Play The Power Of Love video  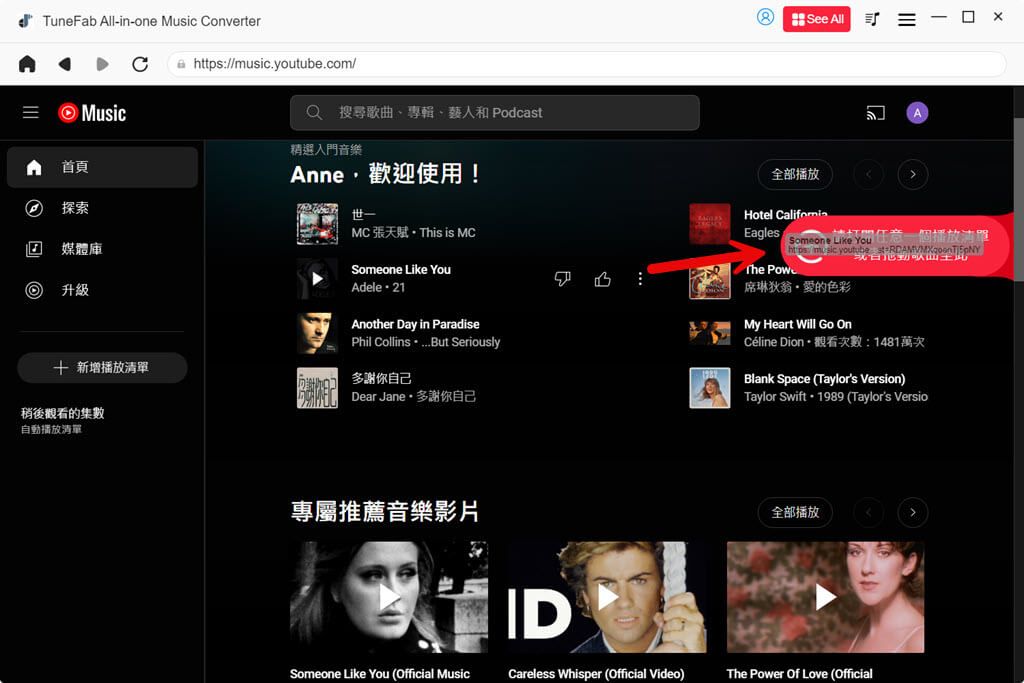click(825, 597)
